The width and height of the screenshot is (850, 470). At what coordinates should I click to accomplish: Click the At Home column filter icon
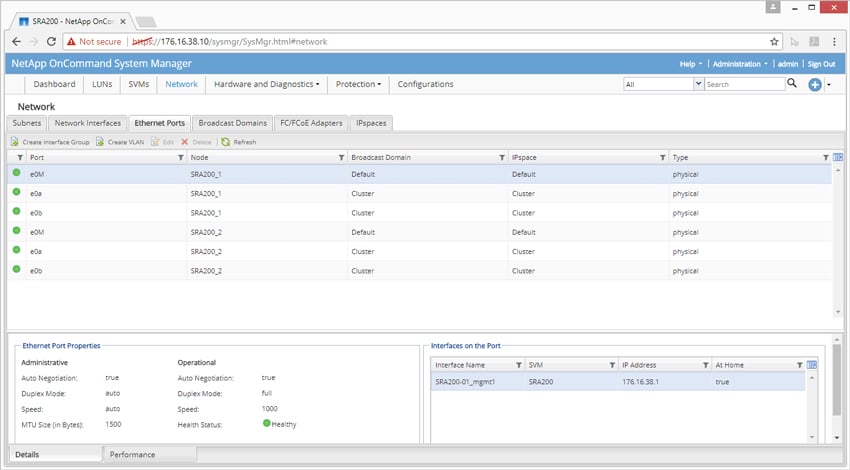[800, 365]
